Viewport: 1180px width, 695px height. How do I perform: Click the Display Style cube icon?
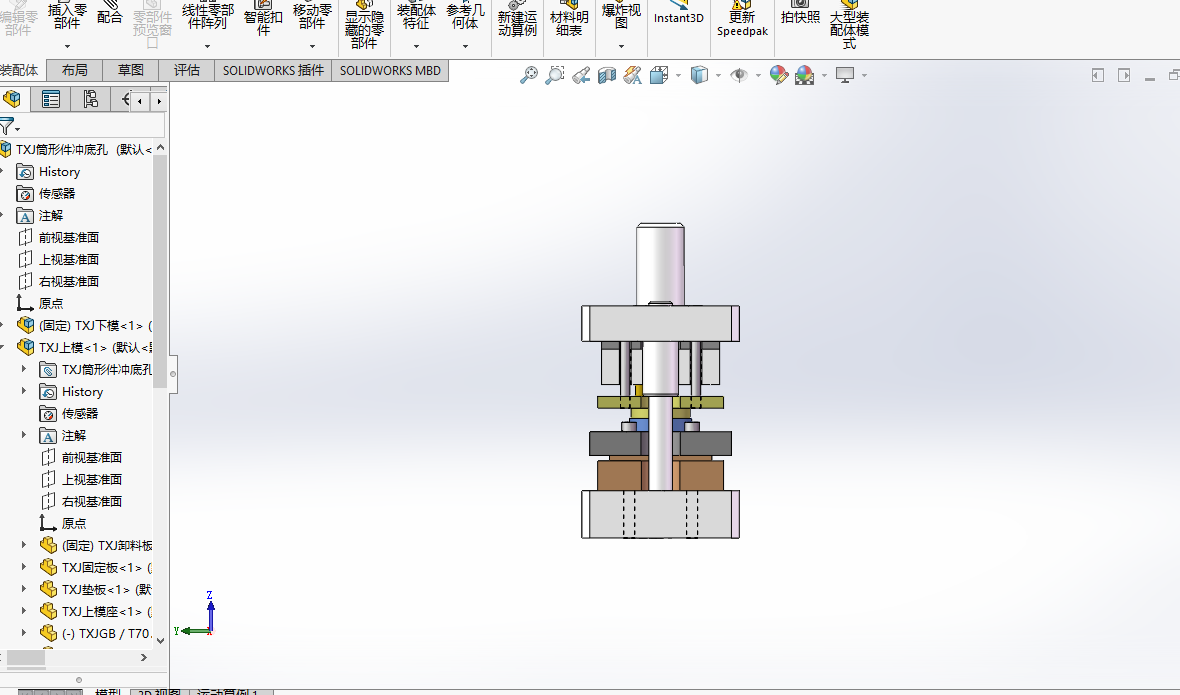pos(699,74)
